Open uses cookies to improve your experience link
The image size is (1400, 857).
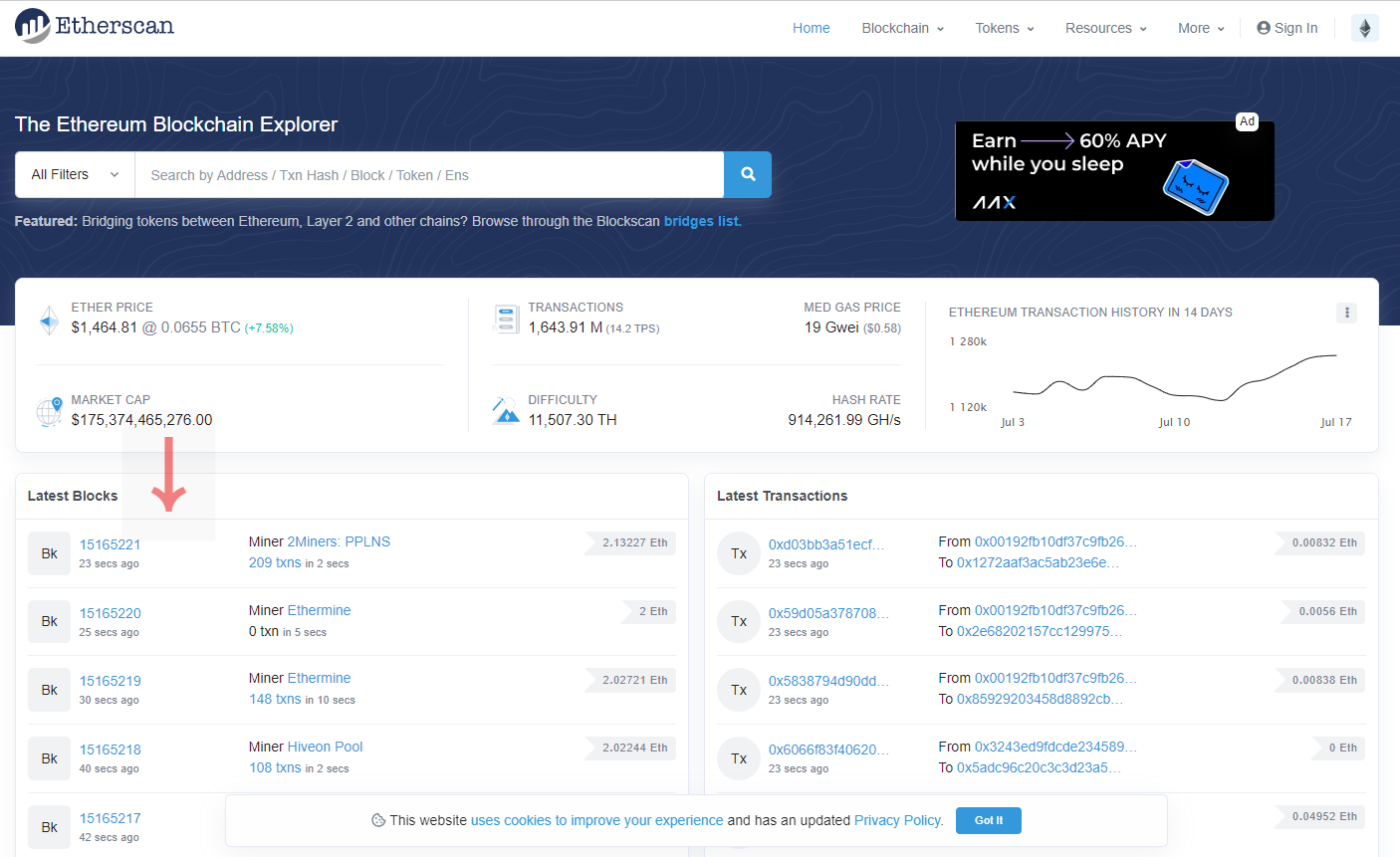(x=596, y=820)
